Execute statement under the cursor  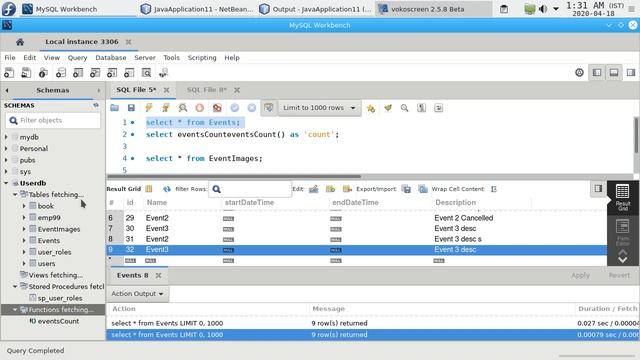(165, 108)
